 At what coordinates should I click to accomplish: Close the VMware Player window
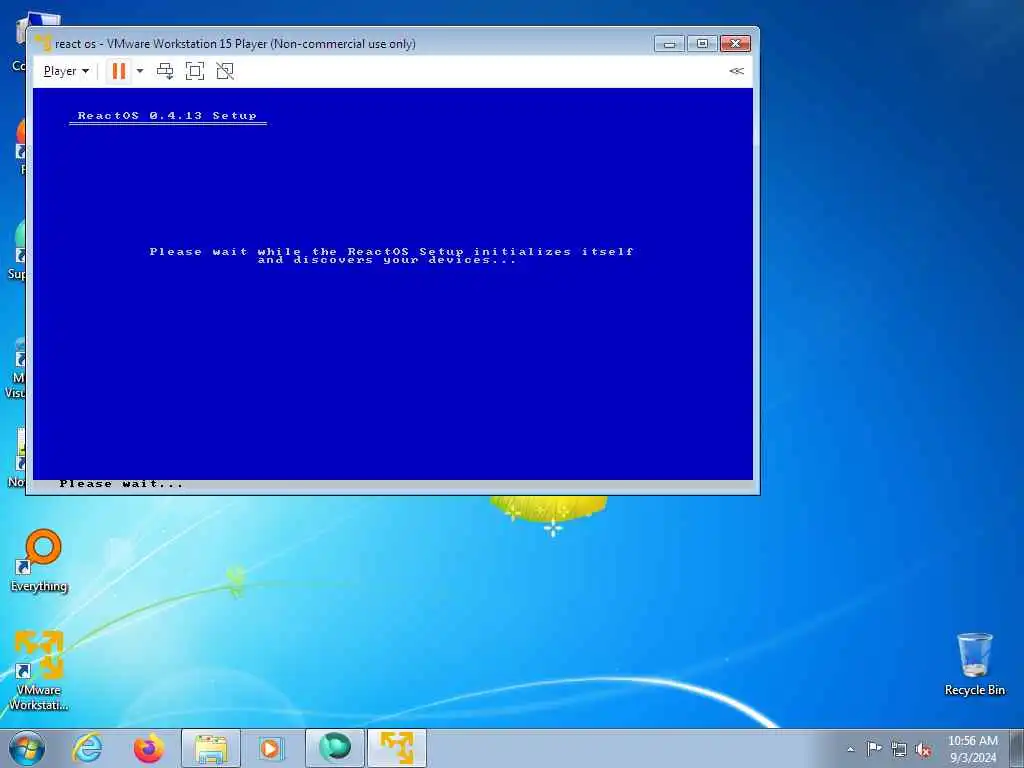(735, 44)
